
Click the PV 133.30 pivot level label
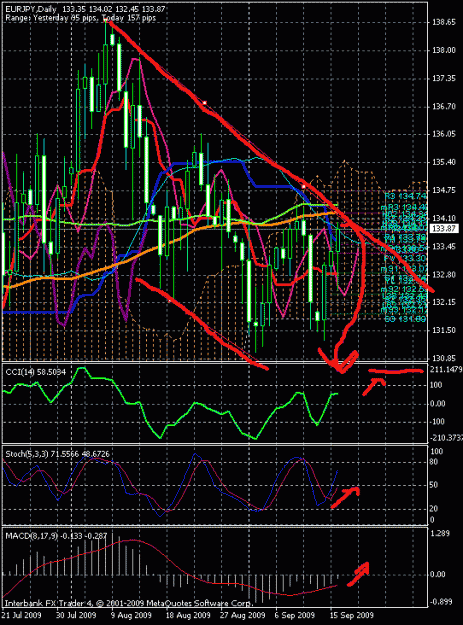[406, 259]
